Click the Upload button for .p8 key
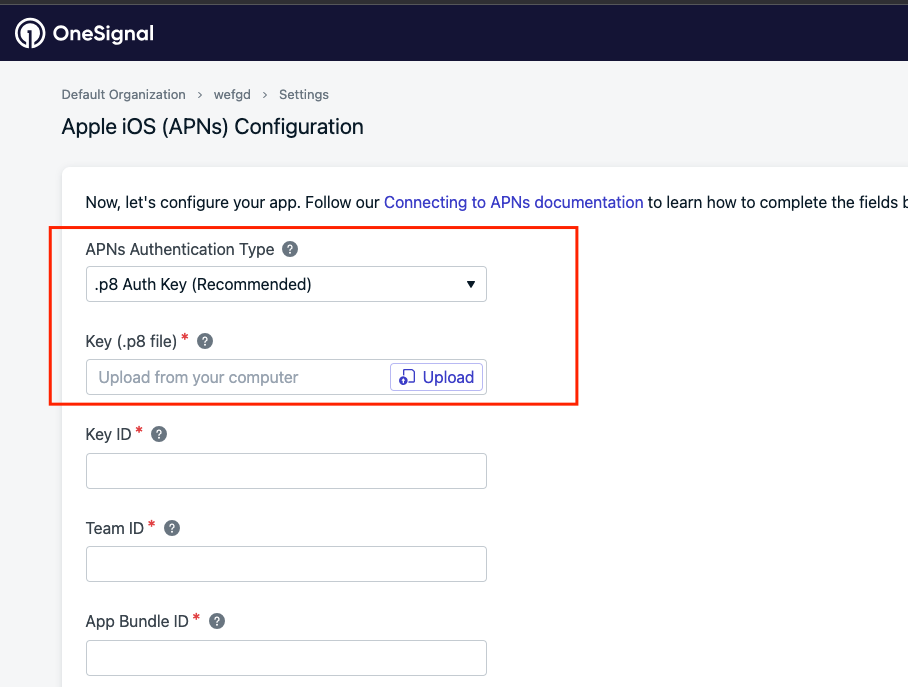The image size is (908, 687). coord(437,377)
